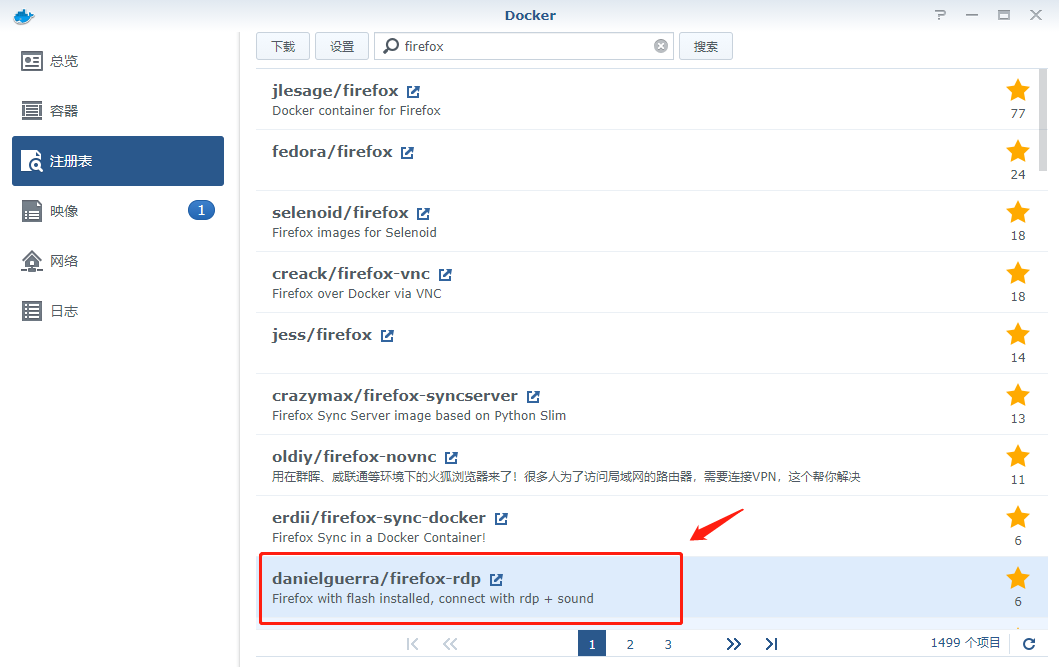1059x667 pixels.
Task: Open the 网络 network section
Action: pos(118,261)
